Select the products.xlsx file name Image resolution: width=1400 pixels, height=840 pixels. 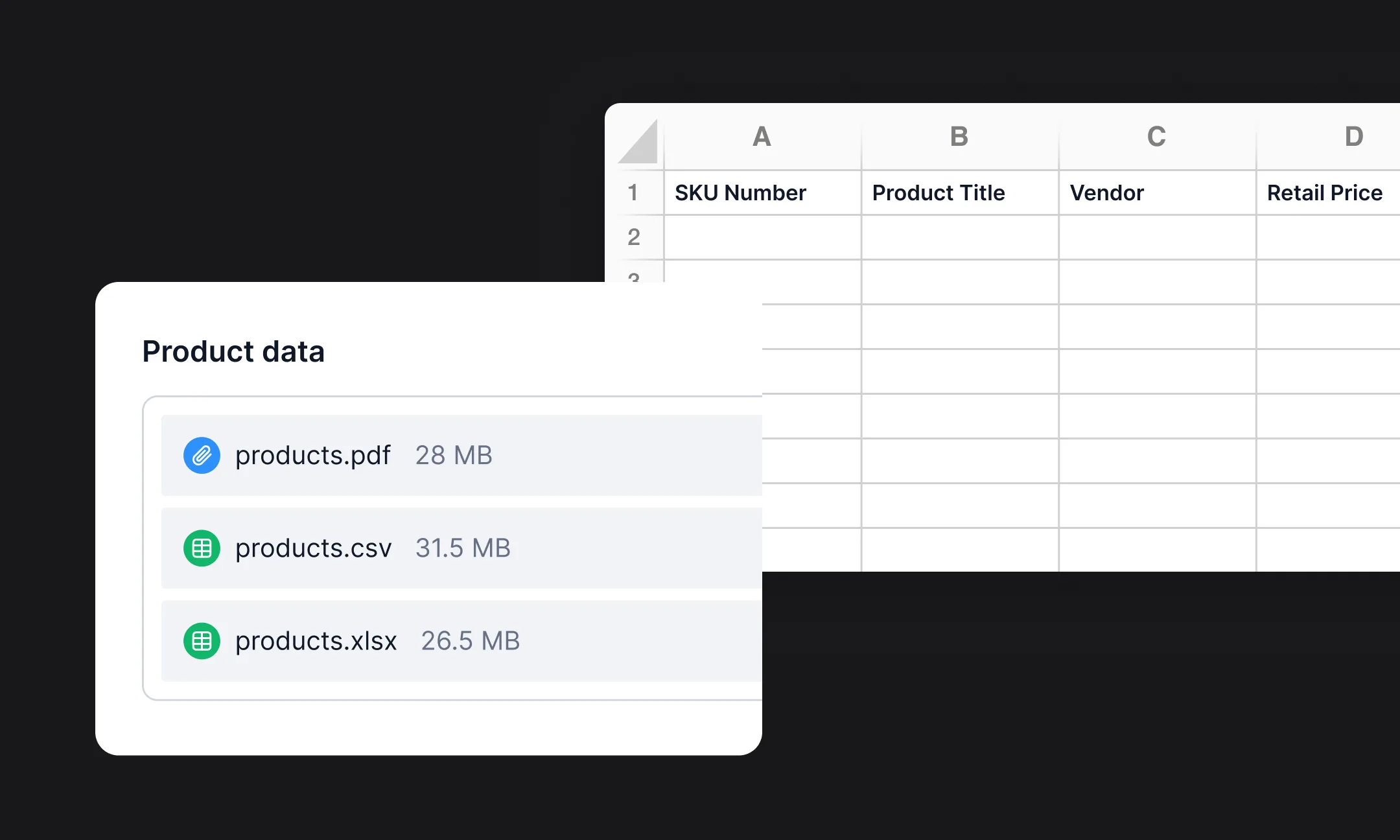coord(316,641)
